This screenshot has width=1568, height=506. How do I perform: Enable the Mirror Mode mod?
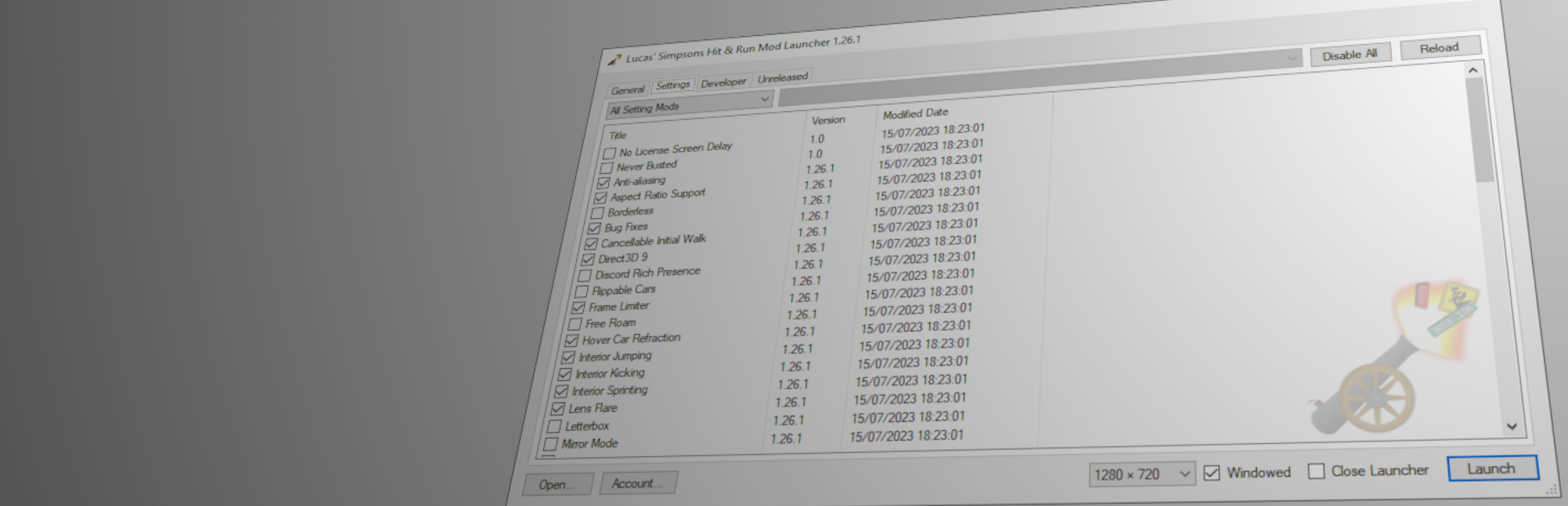tap(551, 444)
